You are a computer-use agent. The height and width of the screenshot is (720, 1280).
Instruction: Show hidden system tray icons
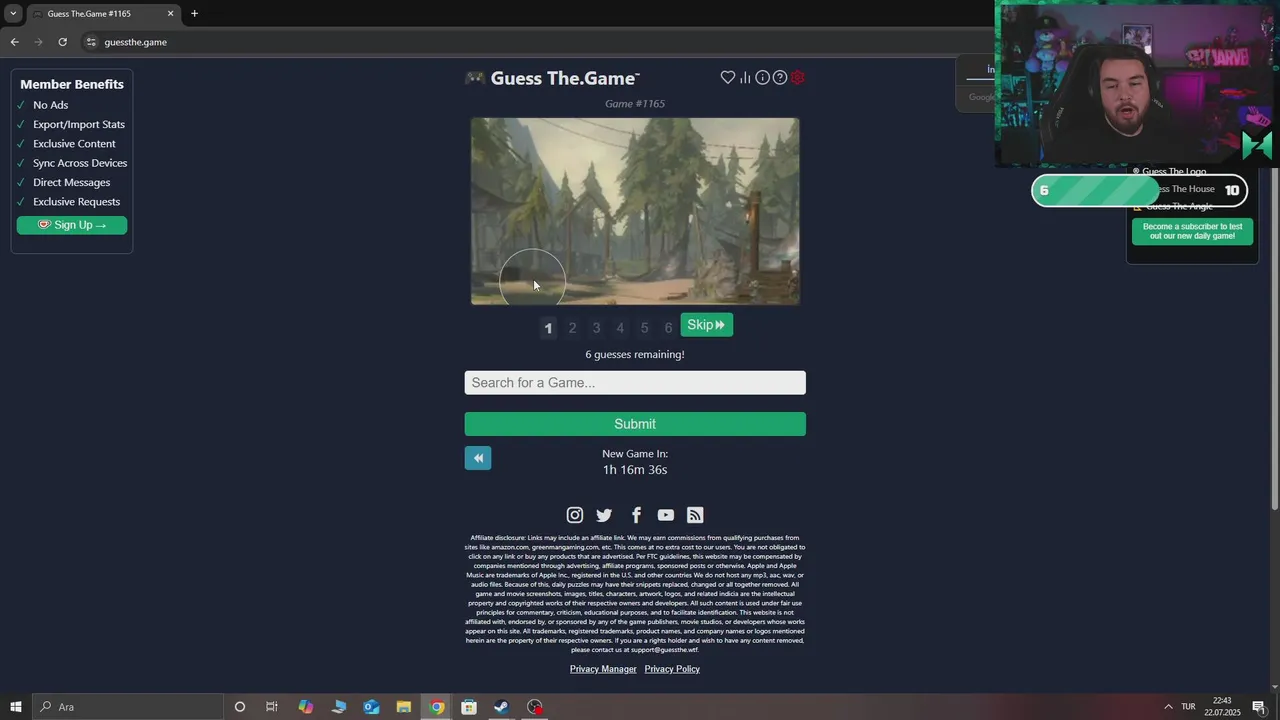(1168, 707)
